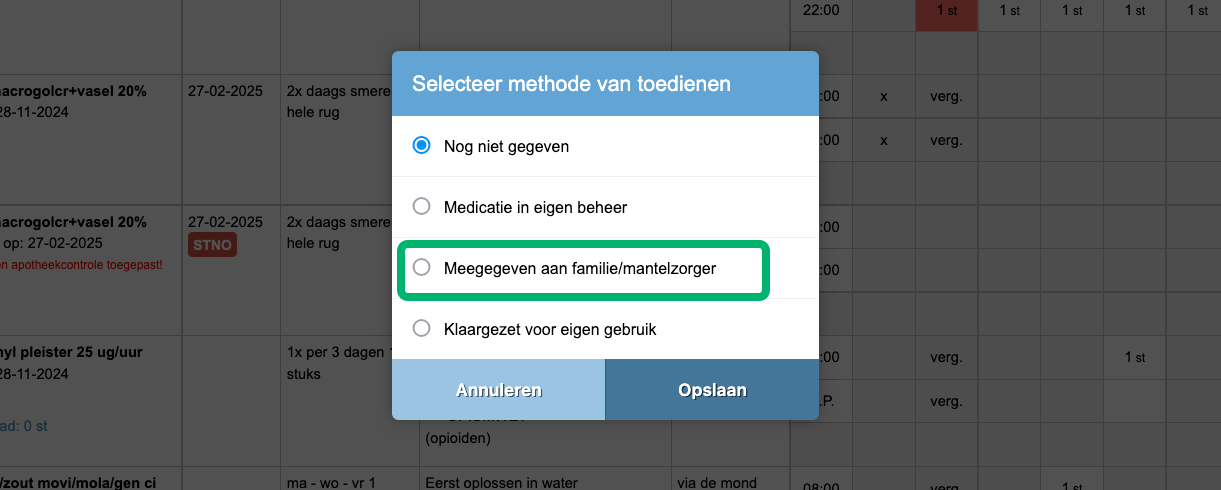The height and width of the screenshot is (490, 1221).
Task: Click the "via de mond" cell
Action: point(716,481)
